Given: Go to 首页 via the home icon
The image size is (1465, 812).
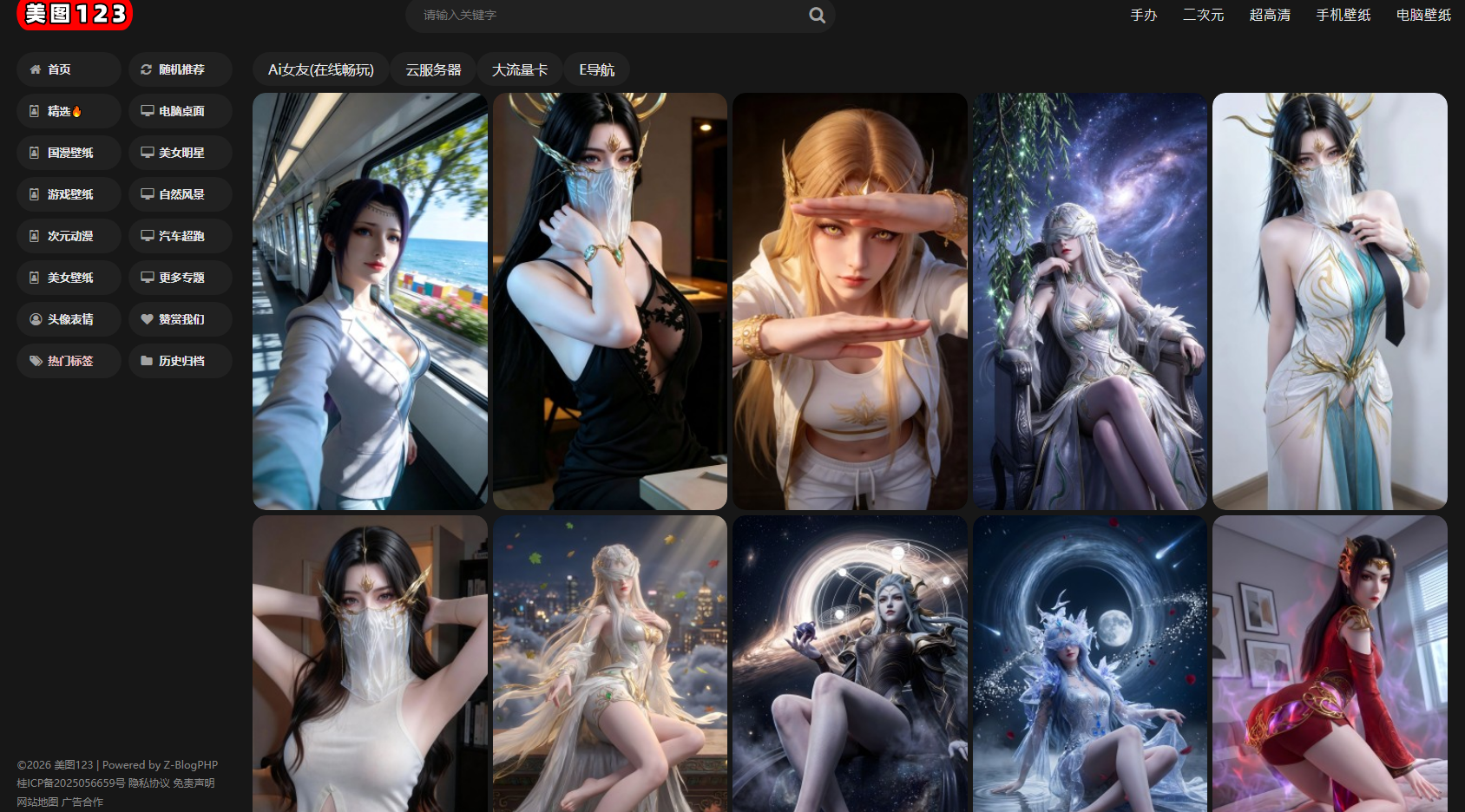Looking at the screenshot, I should click(x=69, y=69).
